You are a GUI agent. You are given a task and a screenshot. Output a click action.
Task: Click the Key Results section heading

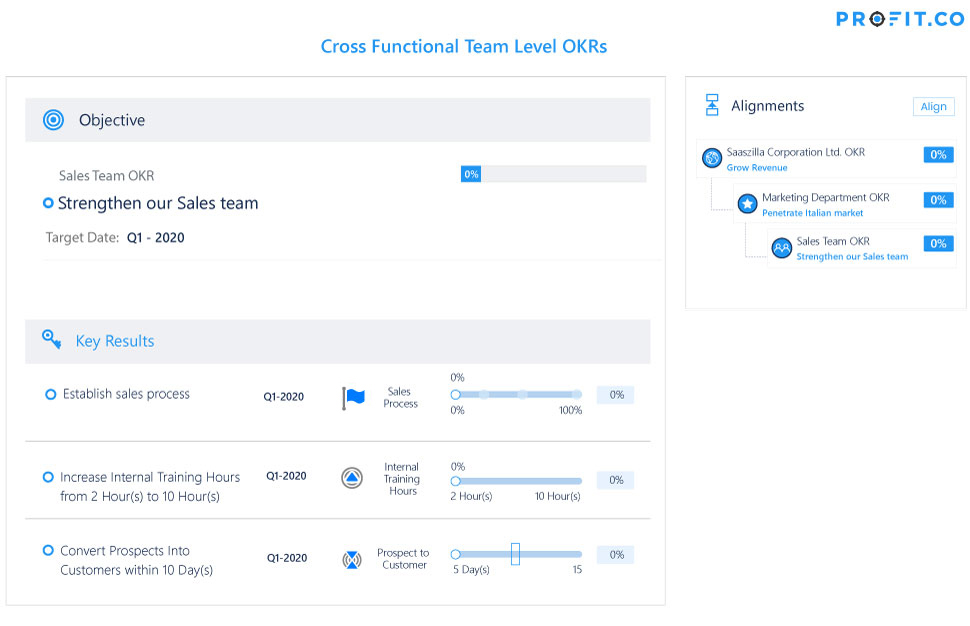click(x=114, y=341)
